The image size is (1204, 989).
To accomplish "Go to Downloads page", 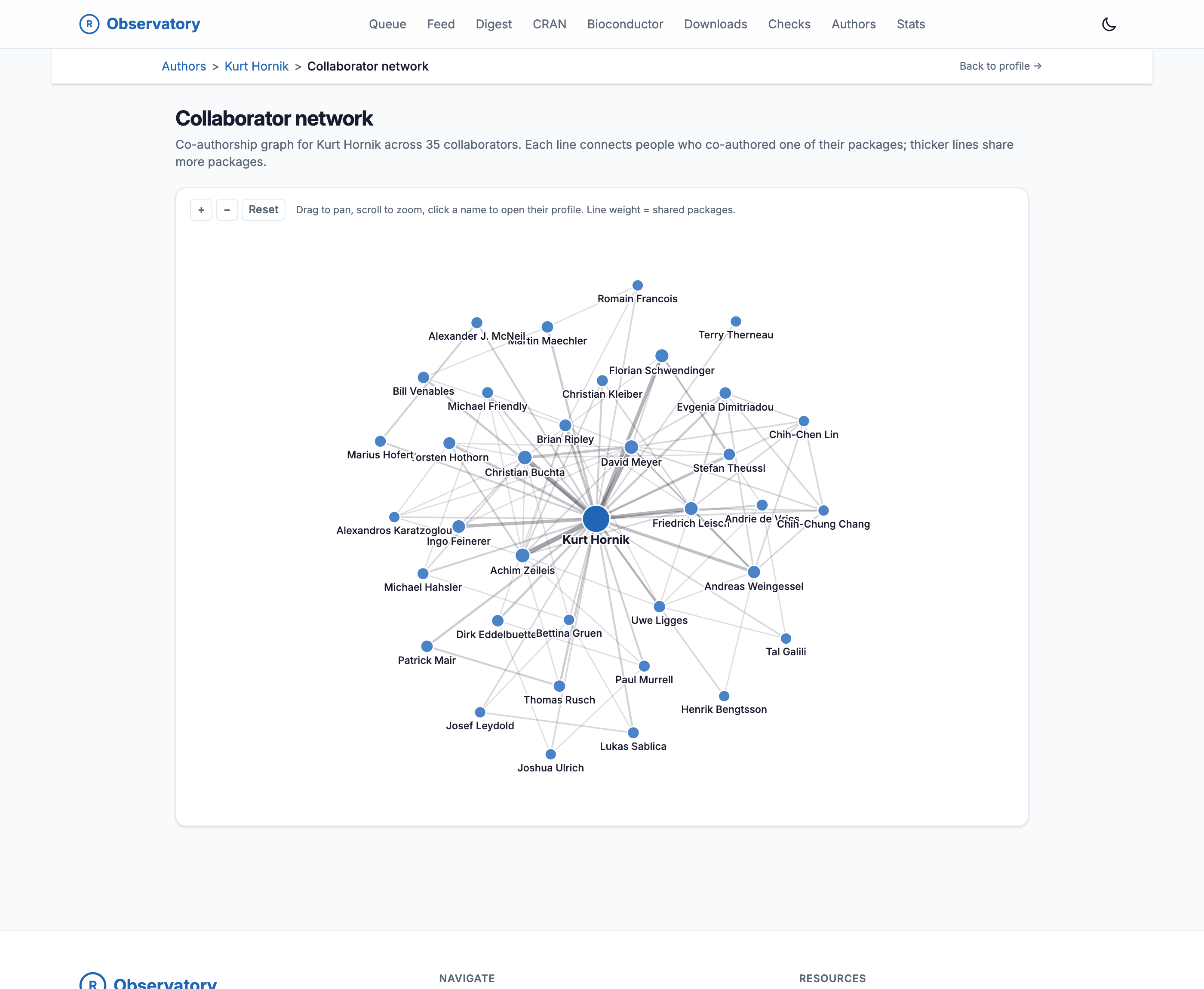I will [716, 24].
